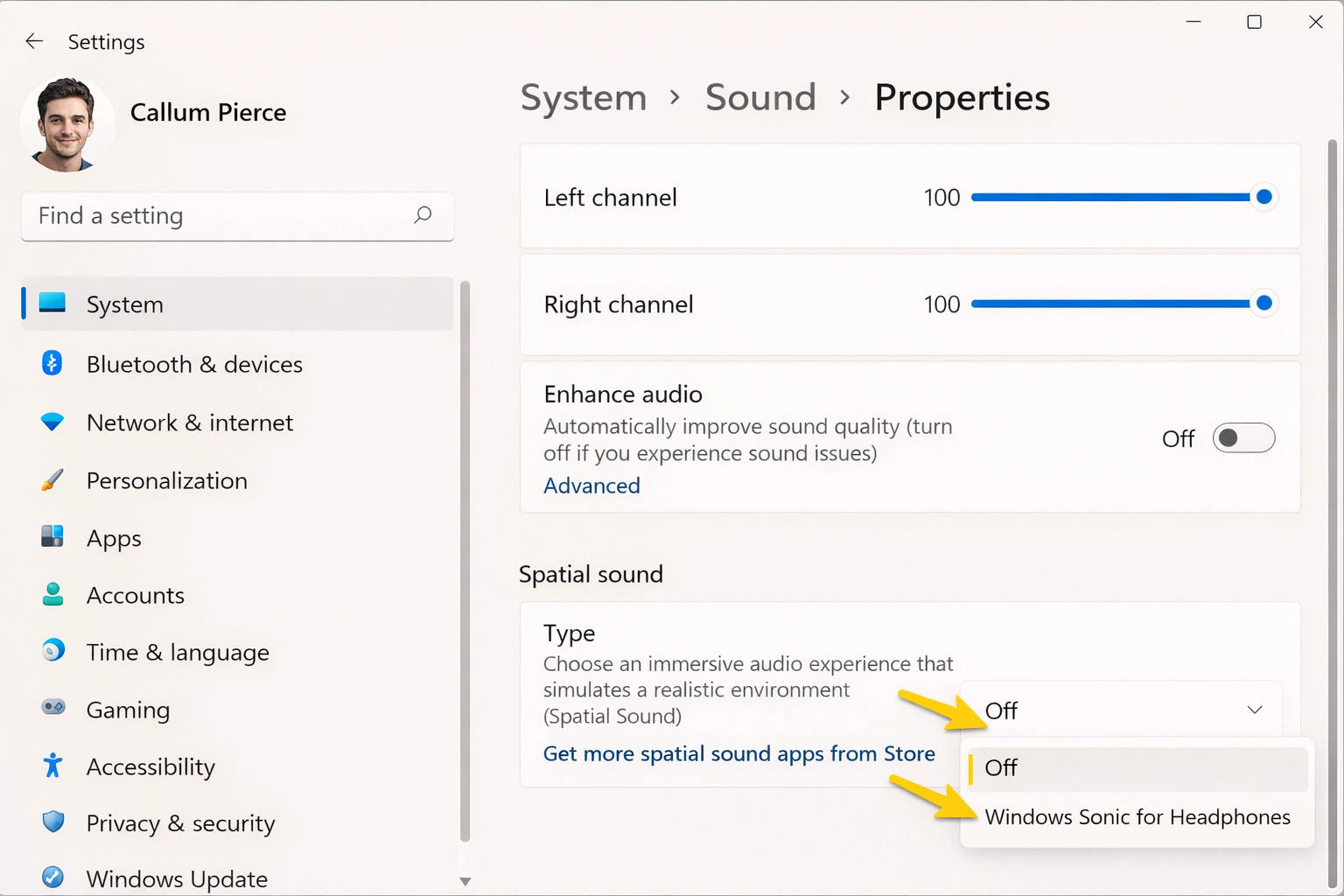The width and height of the screenshot is (1344, 896).
Task: Turn on Enhance audio
Action: point(1243,437)
